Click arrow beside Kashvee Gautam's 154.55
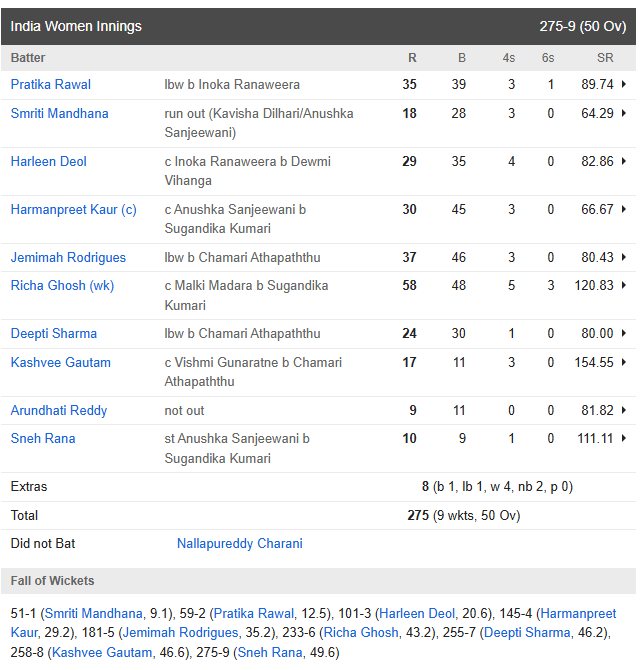 [x=624, y=362]
